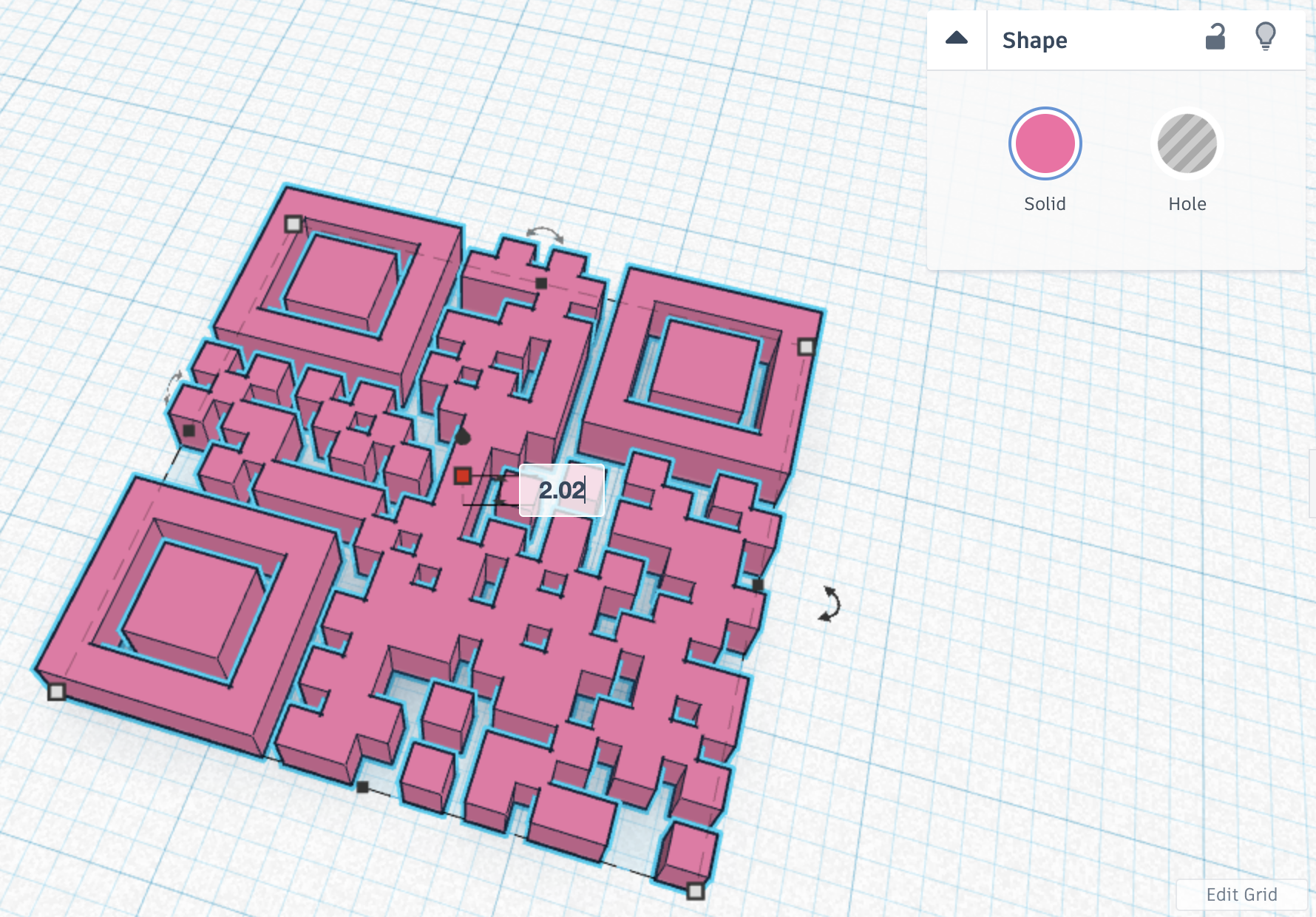Click the Hole label text
The image size is (1316, 917).
[x=1187, y=204]
